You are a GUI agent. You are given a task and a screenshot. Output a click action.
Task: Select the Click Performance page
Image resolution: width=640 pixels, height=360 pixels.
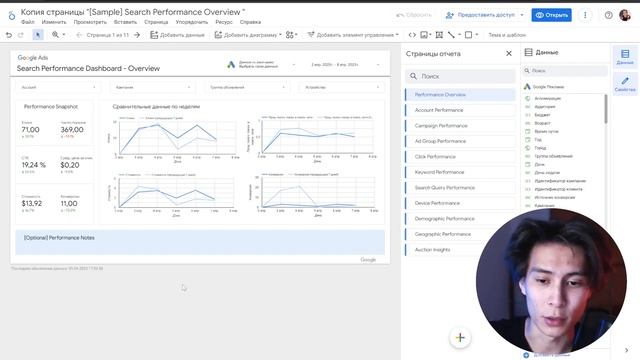(460, 157)
